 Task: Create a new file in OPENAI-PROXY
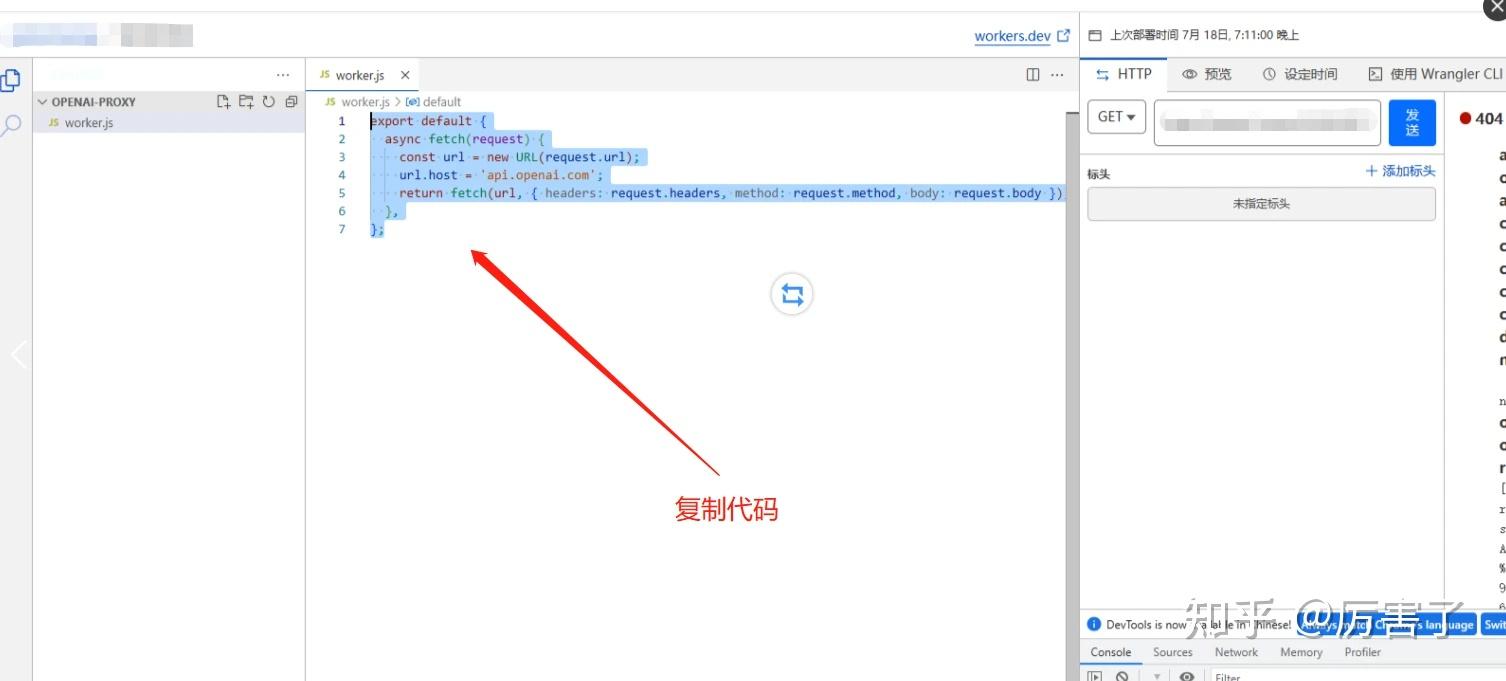point(224,102)
